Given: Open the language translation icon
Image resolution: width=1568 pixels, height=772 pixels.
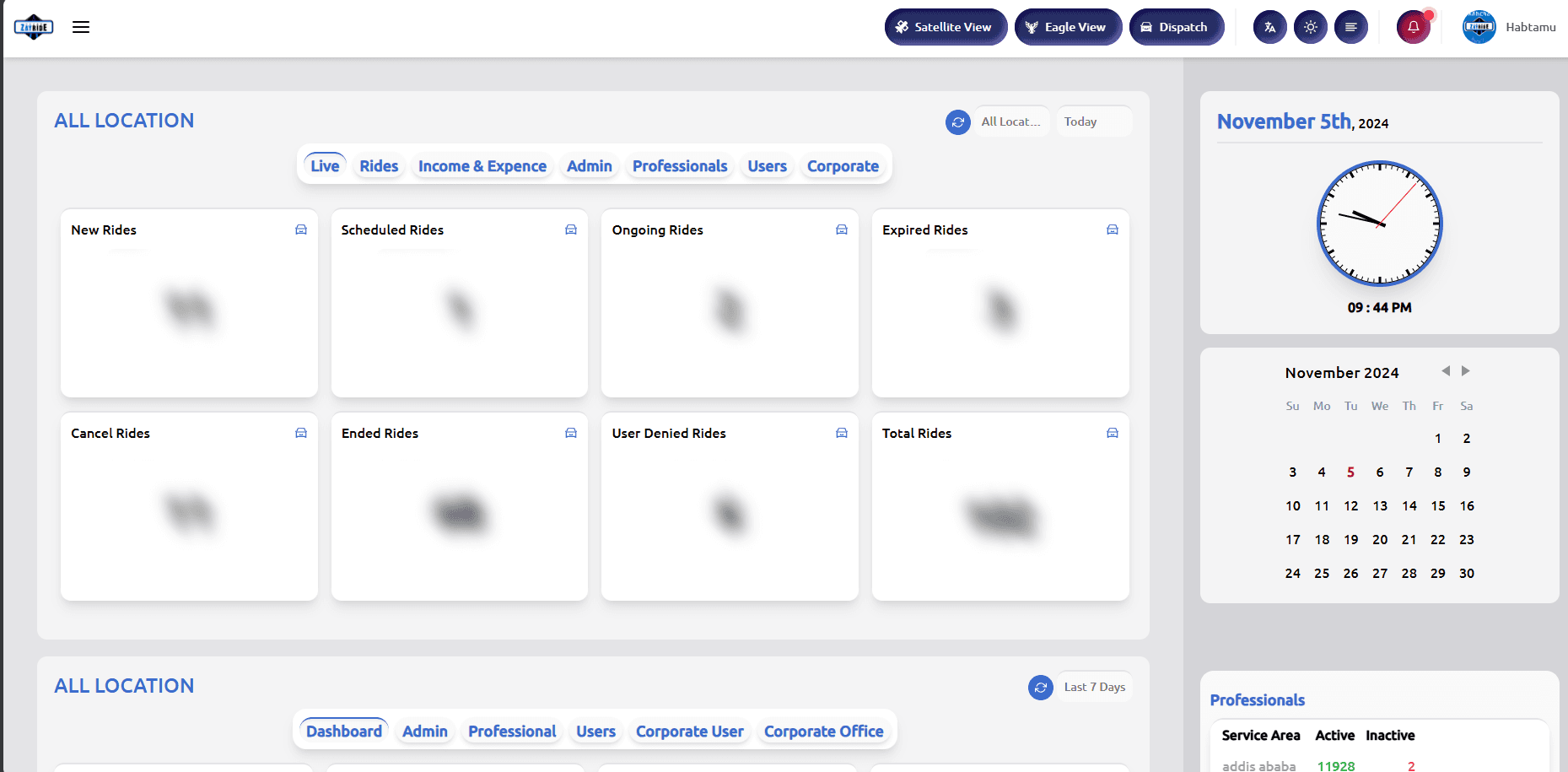Looking at the screenshot, I should pyautogui.click(x=1269, y=27).
